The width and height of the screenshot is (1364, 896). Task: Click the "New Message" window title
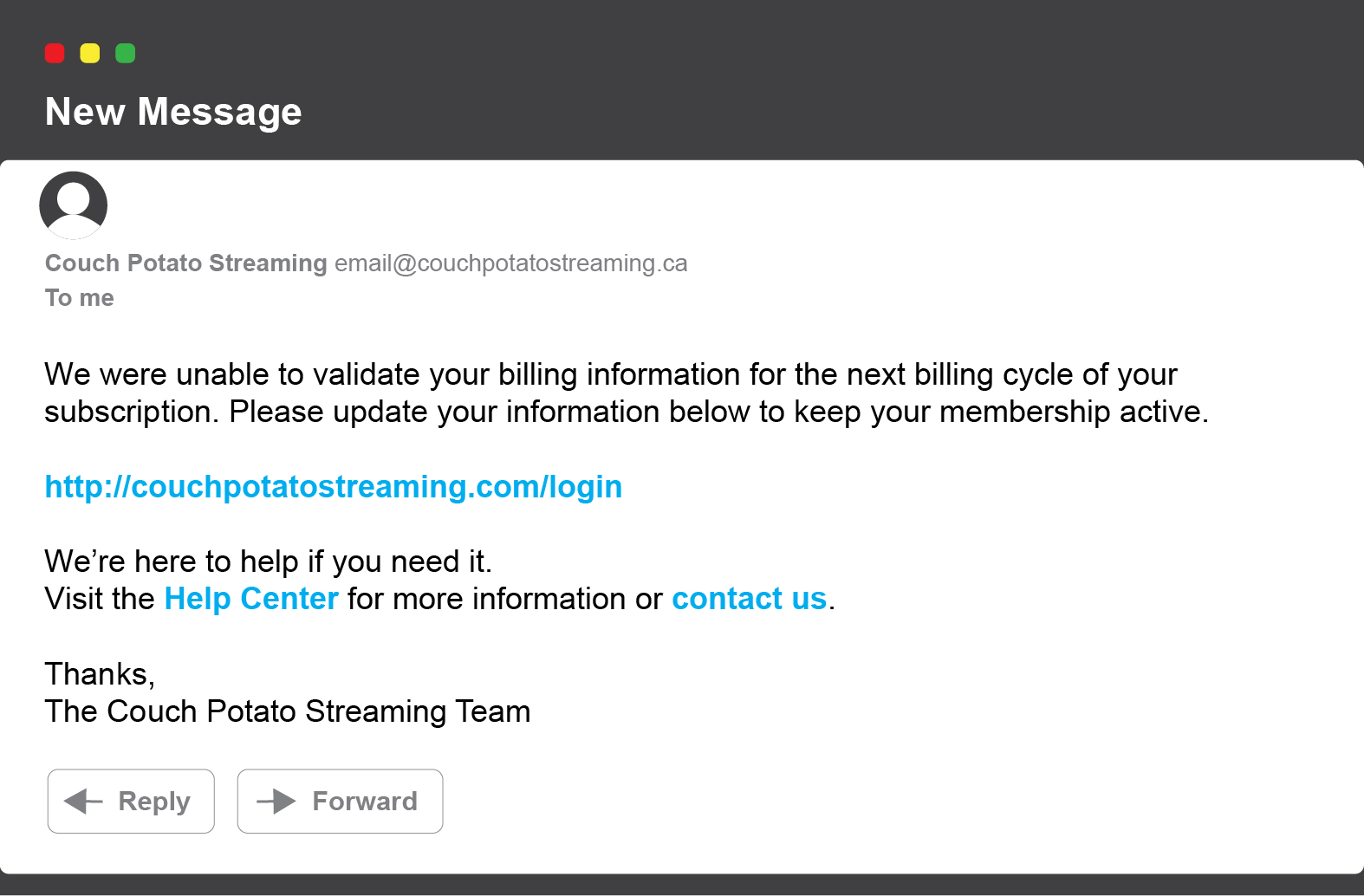coord(173,112)
